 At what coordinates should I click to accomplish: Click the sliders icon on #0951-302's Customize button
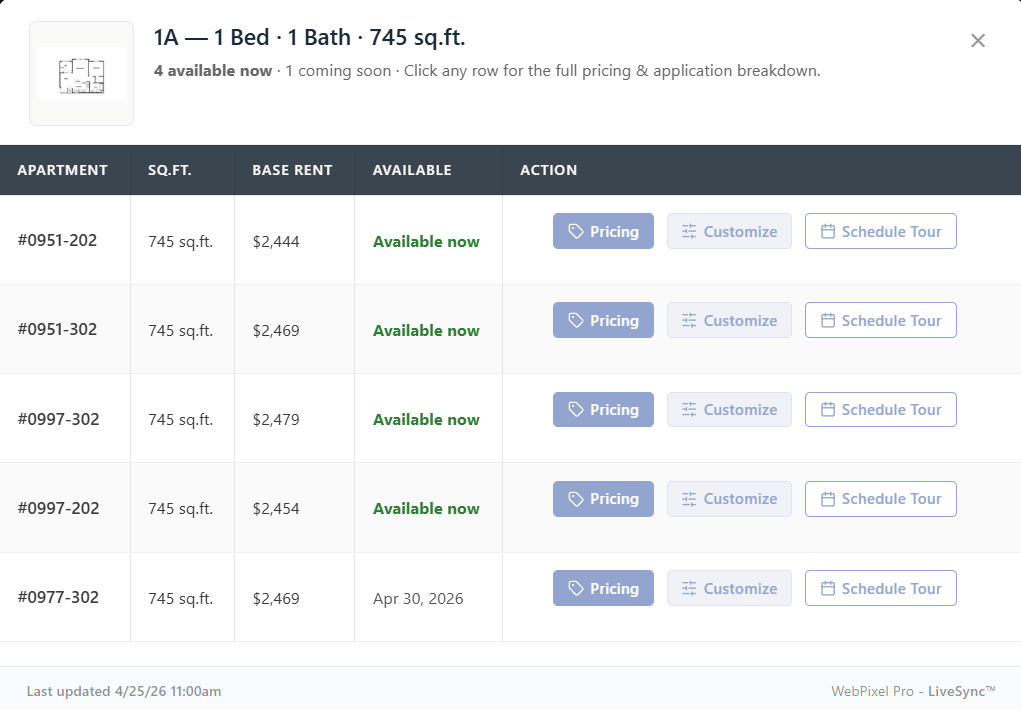pyautogui.click(x=689, y=320)
